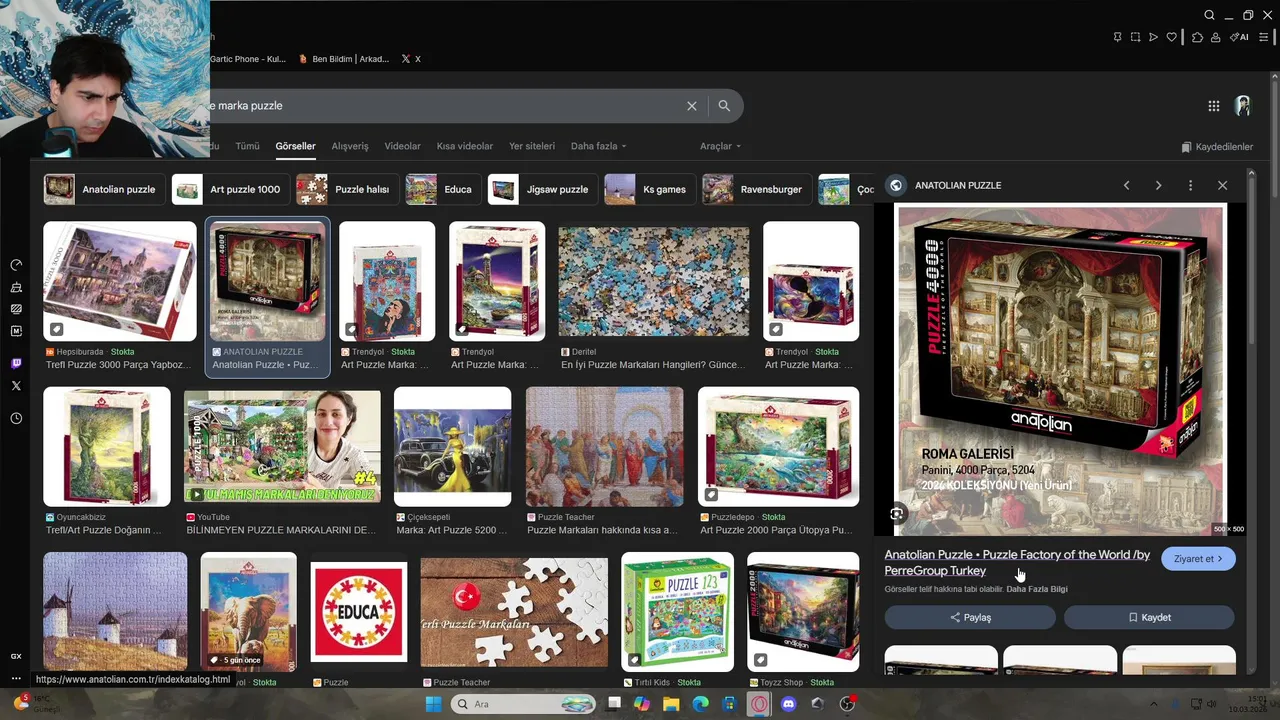Viewport: 1280px width, 720px height.
Task: Expand the Araçlar tools dropdown
Action: 720,146
